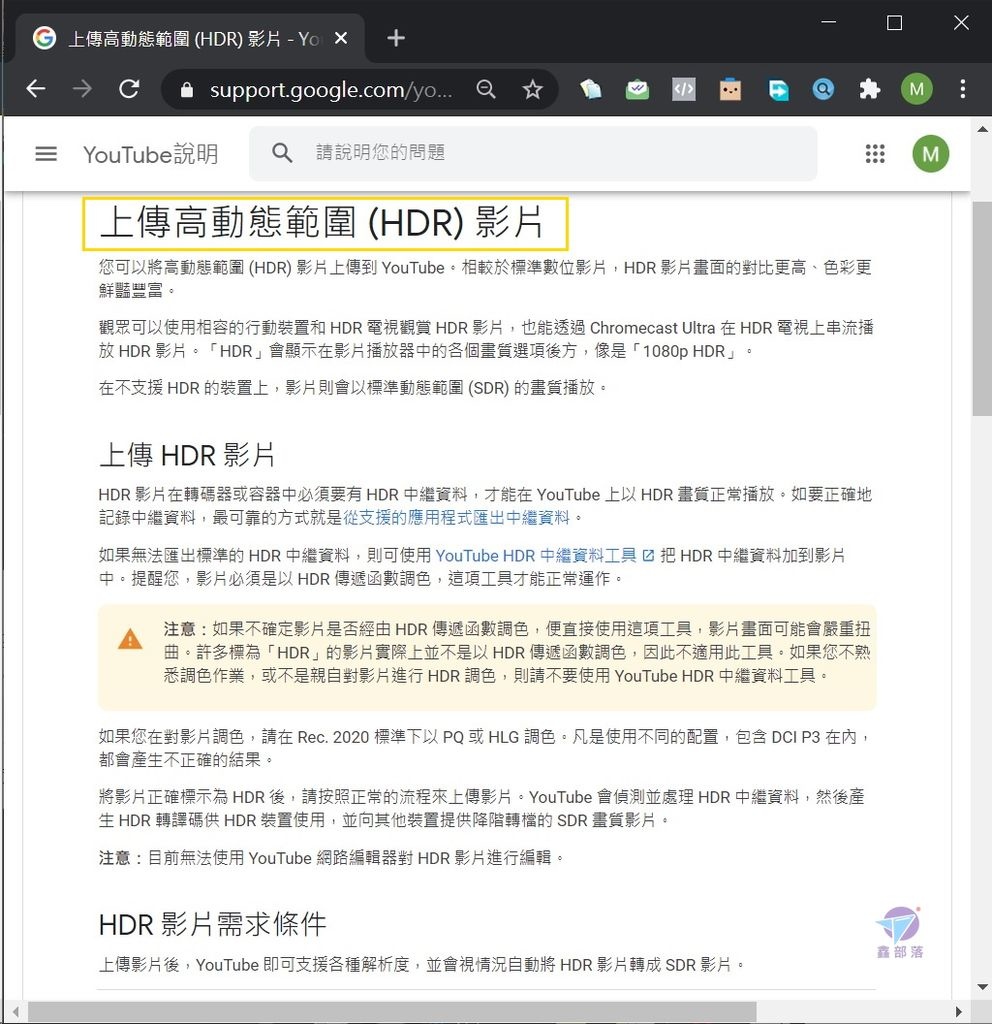992x1024 pixels.
Task: Select the 上傳高動態範圍 (HDR) 影片 tab
Action: tap(190, 39)
